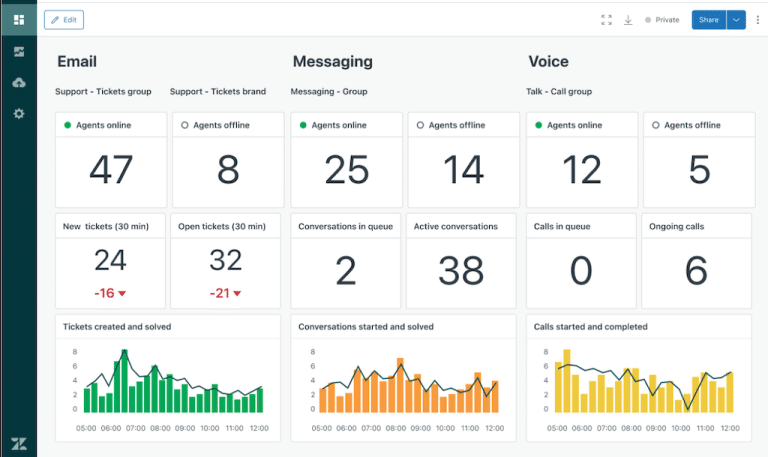The height and width of the screenshot is (457, 768).
Task: Open the three-dot more options menu
Action: [x=757, y=19]
